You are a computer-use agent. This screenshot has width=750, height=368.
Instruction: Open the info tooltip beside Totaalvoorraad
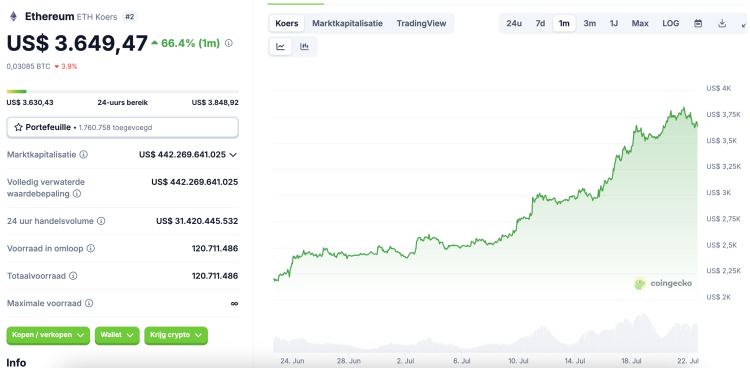coord(73,276)
